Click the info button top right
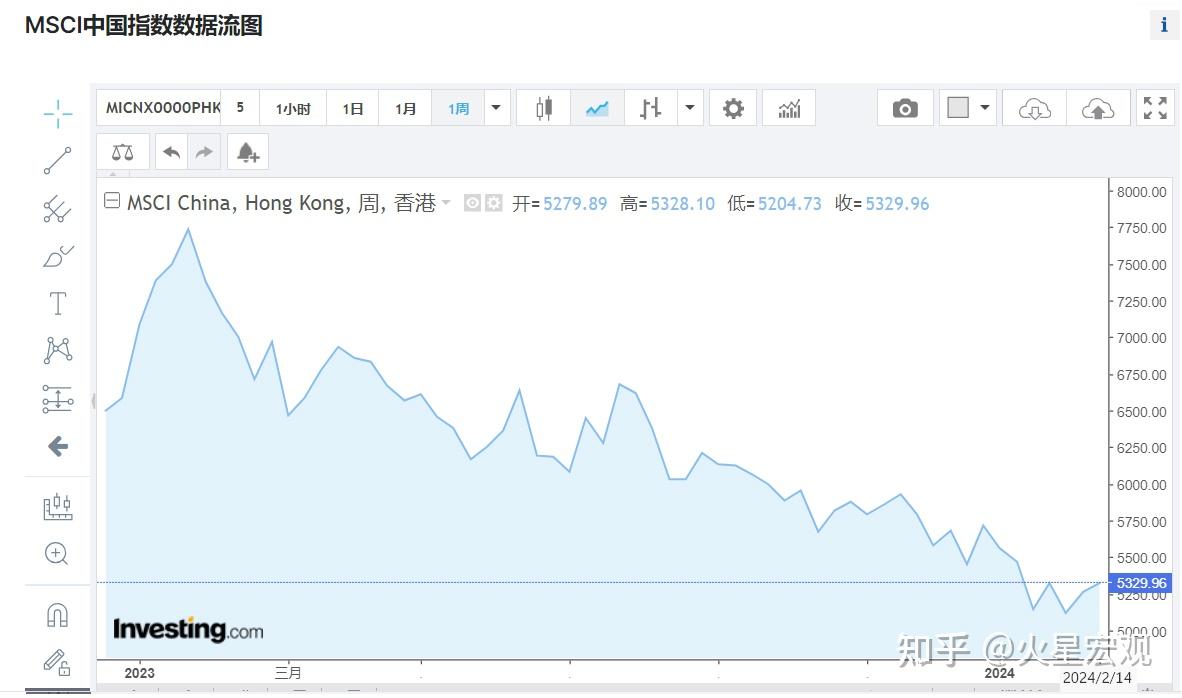 (x=1164, y=25)
